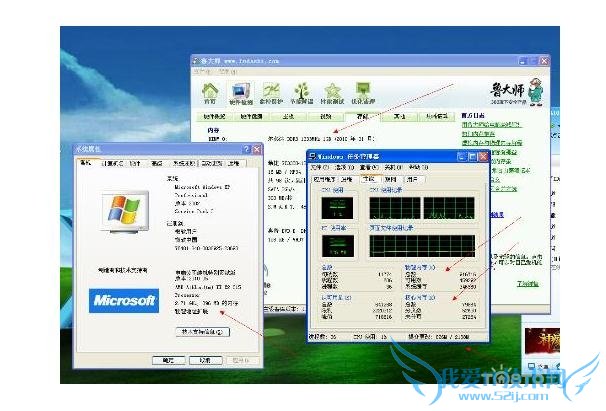
Task: Switch to the second Lu Dashi sub-tab (hardware health)
Action: click(x=251, y=116)
